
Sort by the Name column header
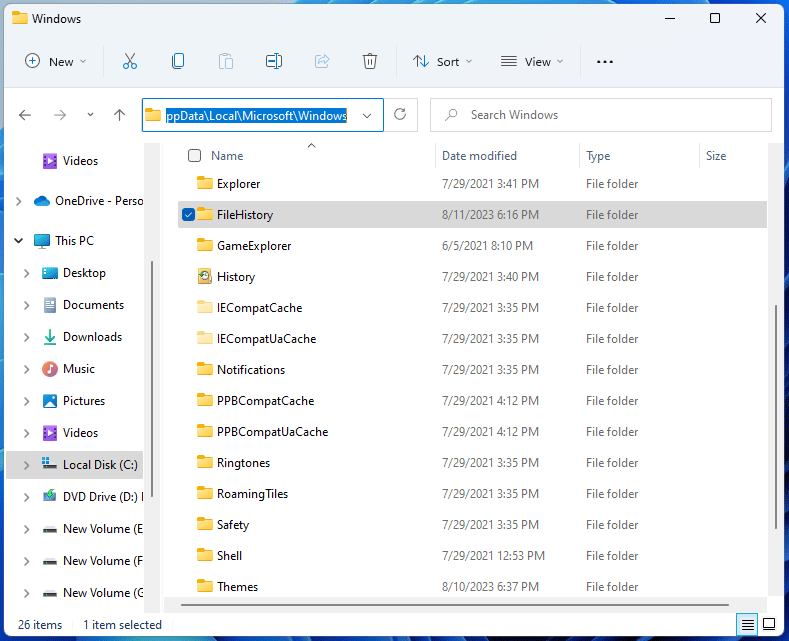click(227, 156)
